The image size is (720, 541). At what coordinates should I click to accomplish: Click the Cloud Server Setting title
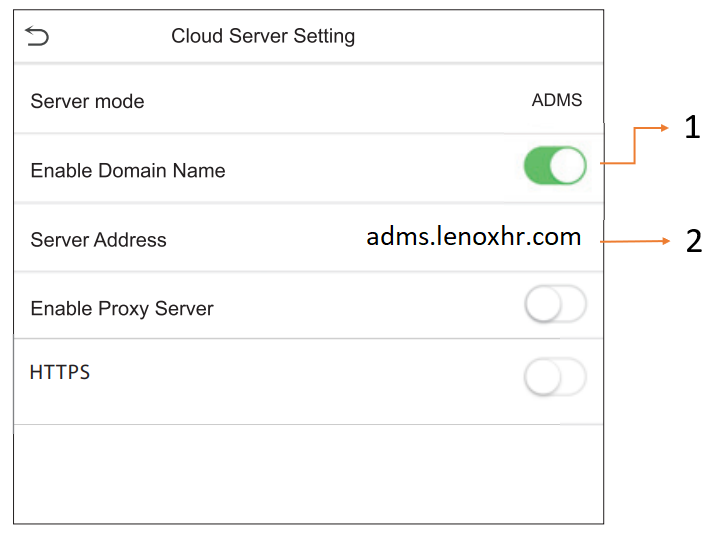(263, 36)
